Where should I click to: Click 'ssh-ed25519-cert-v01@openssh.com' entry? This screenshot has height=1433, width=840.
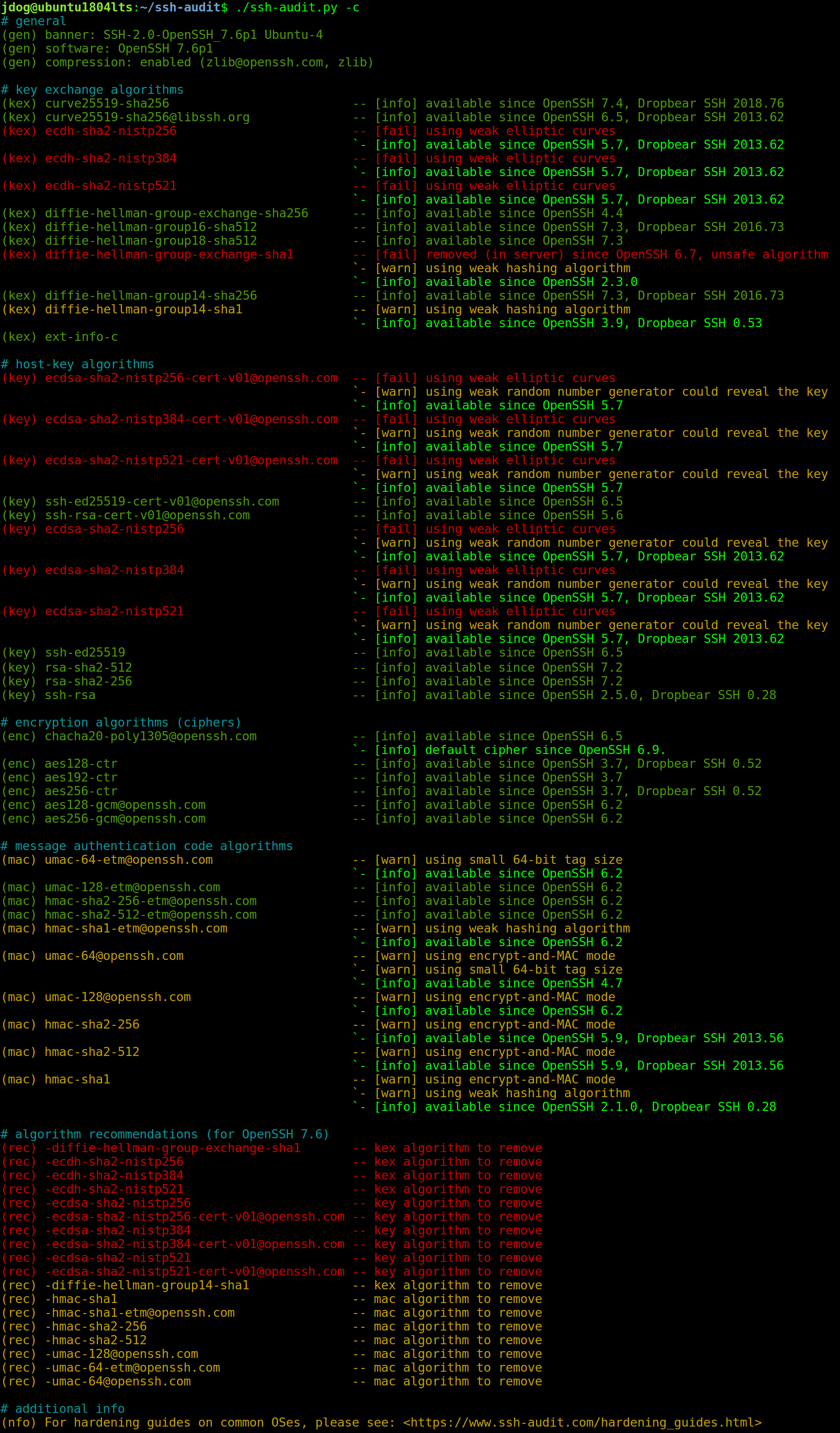162,501
